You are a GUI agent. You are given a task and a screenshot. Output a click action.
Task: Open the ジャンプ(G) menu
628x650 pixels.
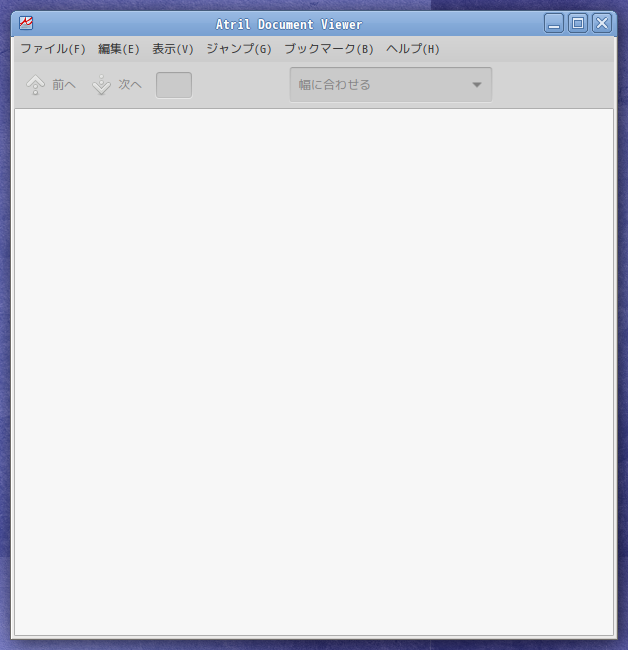239,49
